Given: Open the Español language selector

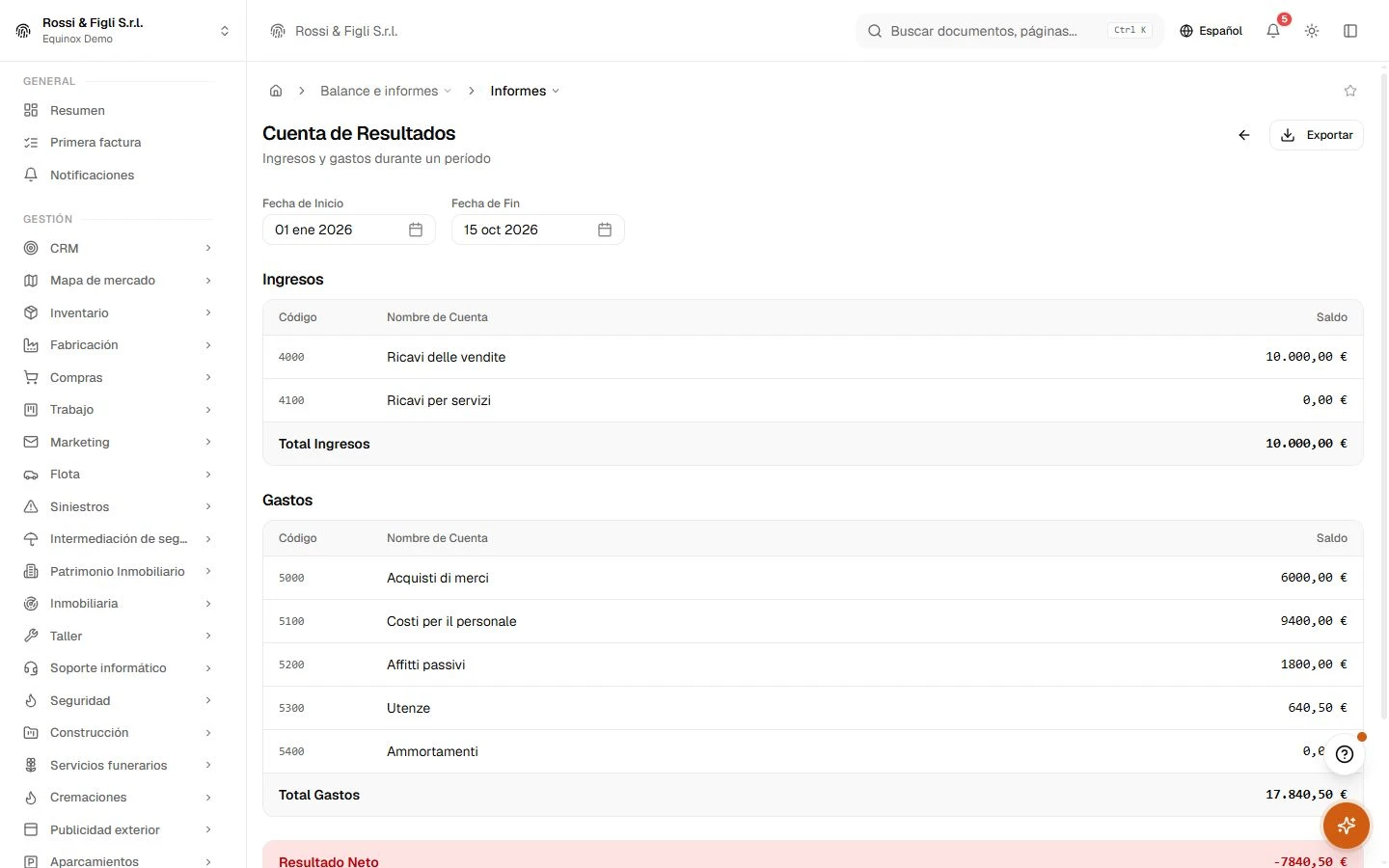Looking at the screenshot, I should pyautogui.click(x=1211, y=31).
